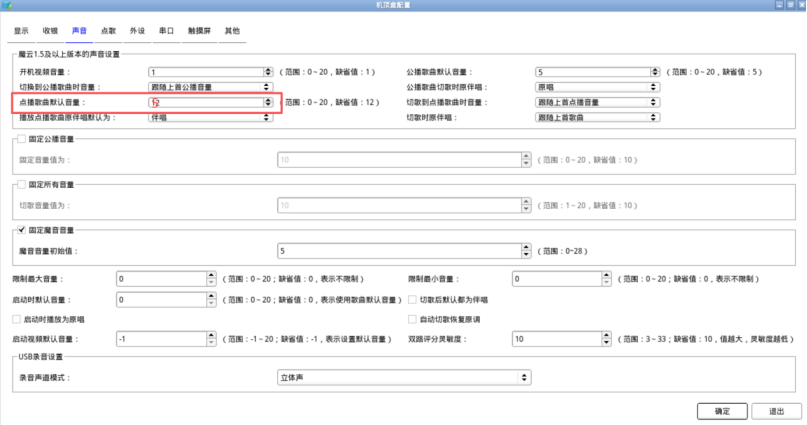Adjust 开机视频音量 with the spinner arrows
Image resolution: width=807 pixels, height=425 pixels.
pos(268,72)
